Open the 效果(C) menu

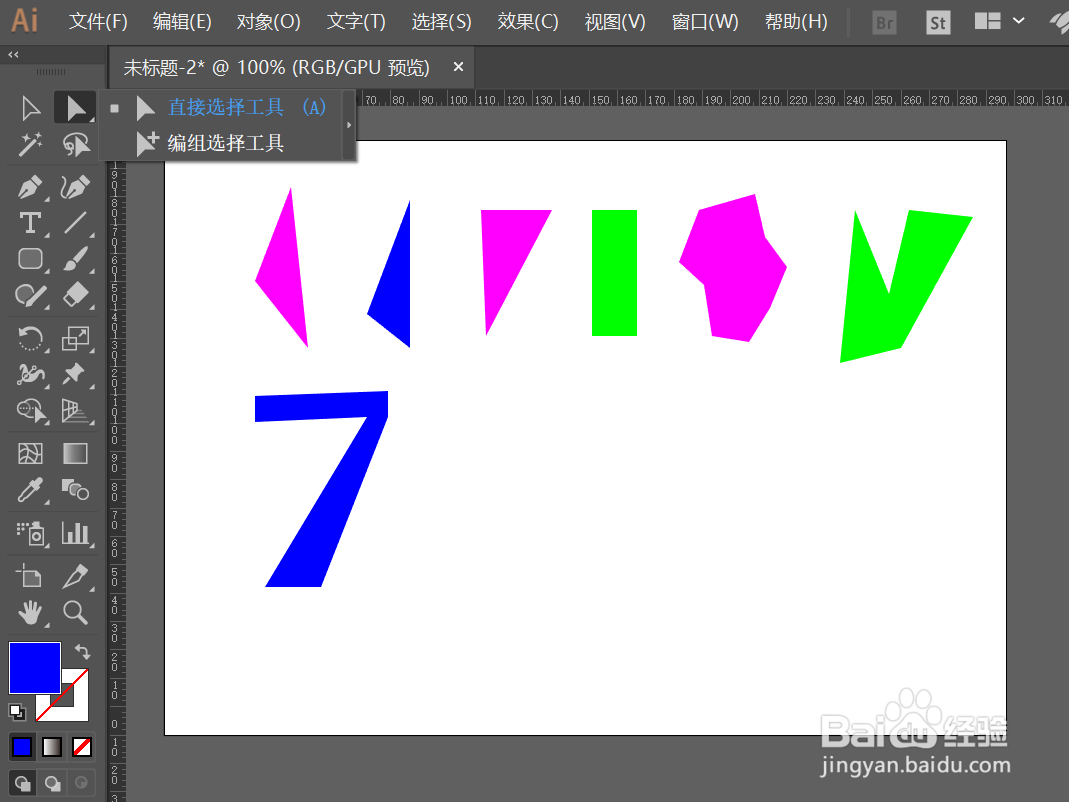click(528, 22)
